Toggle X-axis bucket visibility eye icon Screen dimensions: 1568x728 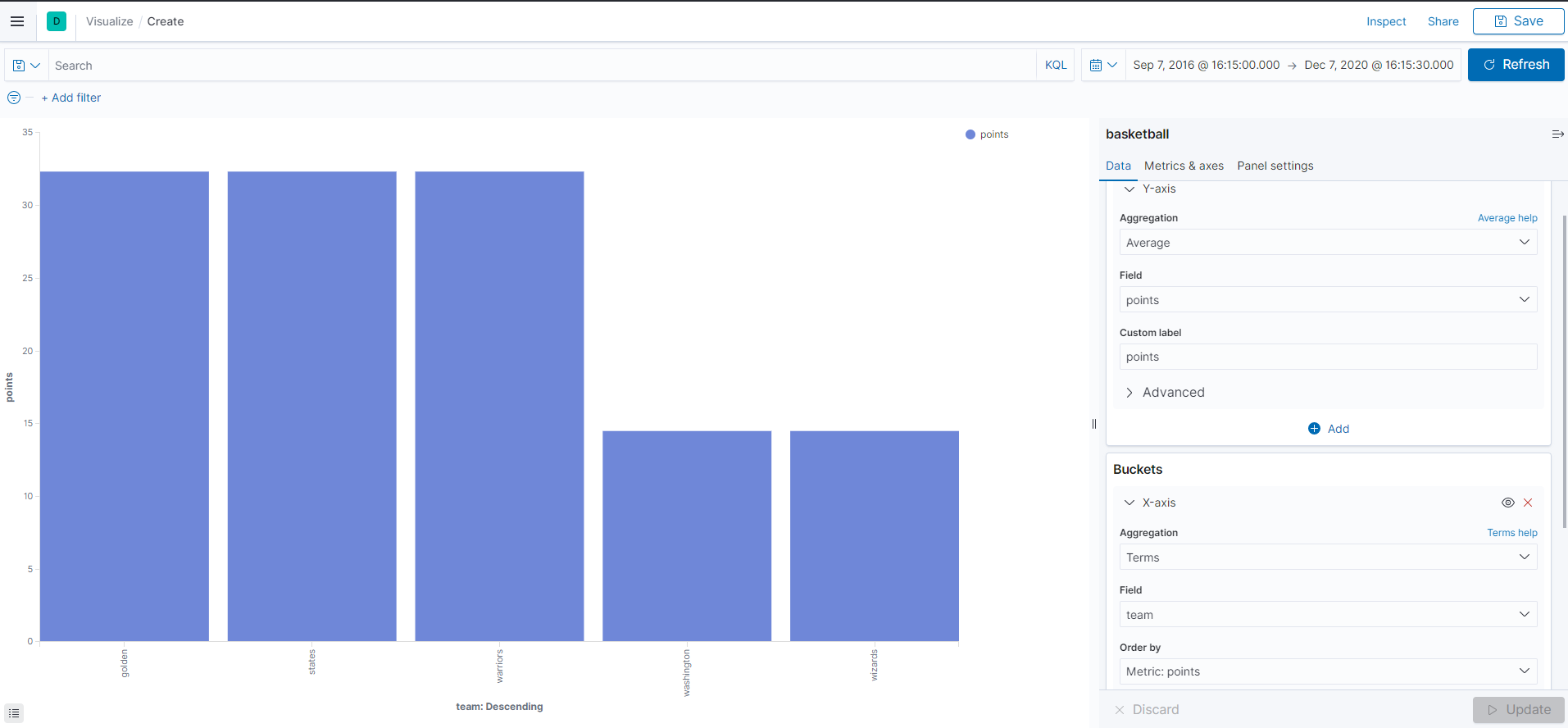(x=1507, y=503)
